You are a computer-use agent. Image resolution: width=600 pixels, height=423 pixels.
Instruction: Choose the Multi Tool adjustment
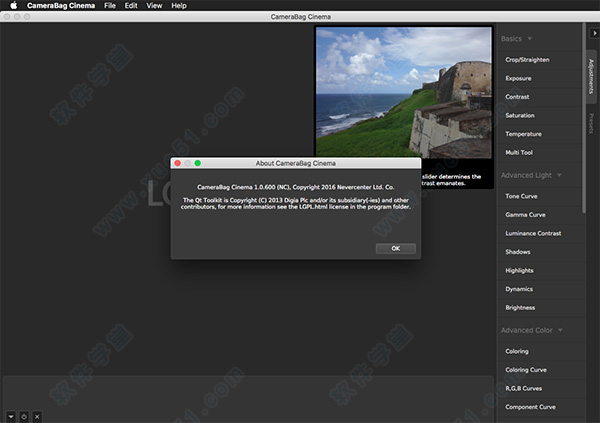pyautogui.click(x=540, y=152)
